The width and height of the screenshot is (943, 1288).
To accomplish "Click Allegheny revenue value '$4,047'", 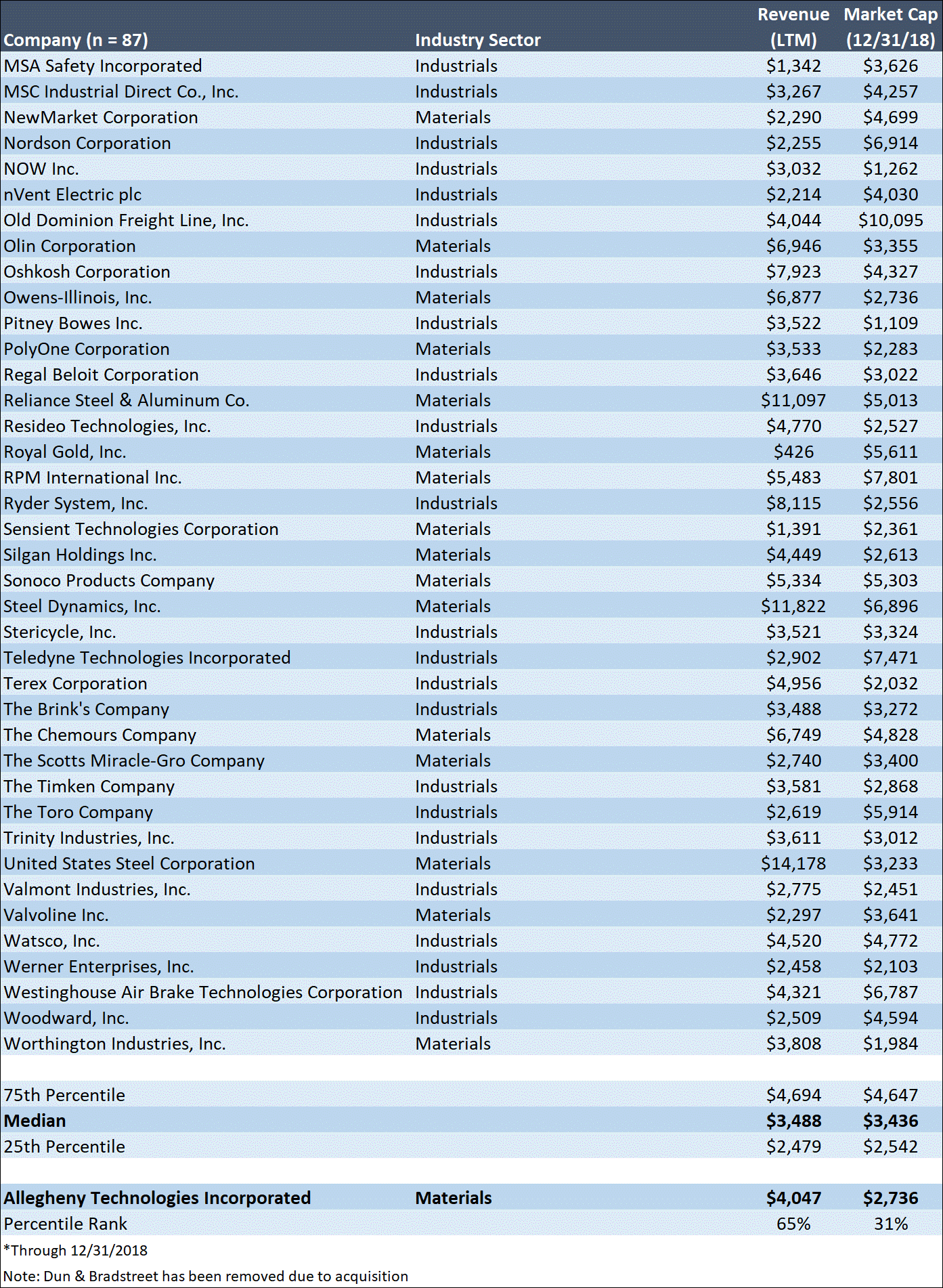I will pos(793,1198).
